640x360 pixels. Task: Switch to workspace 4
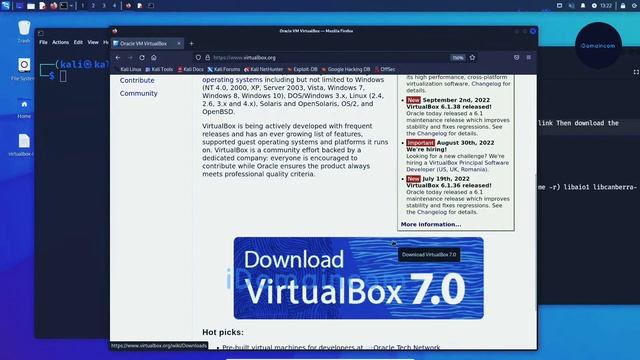(x=114, y=6)
